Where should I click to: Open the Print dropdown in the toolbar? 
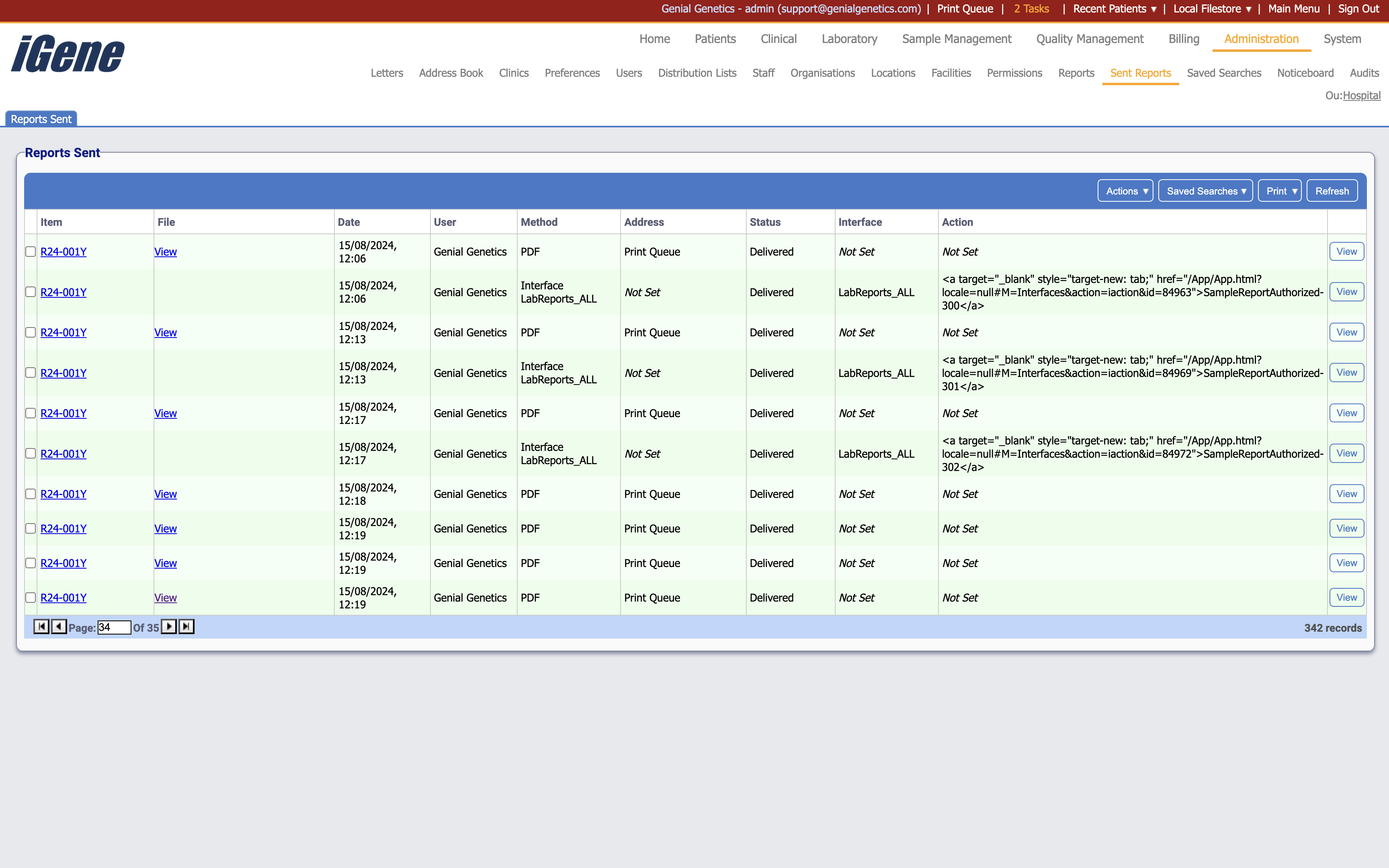click(1279, 190)
